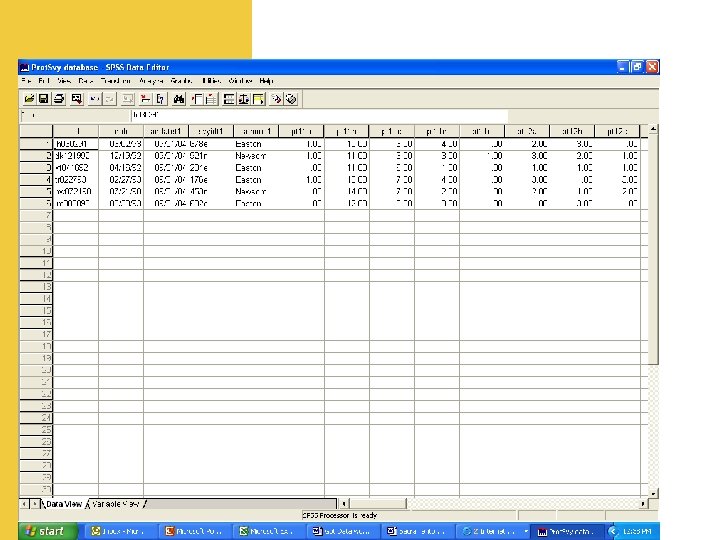This screenshot has height=540, width=720.
Task: Click the id cell in row 3
Action: (x=76, y=168)
